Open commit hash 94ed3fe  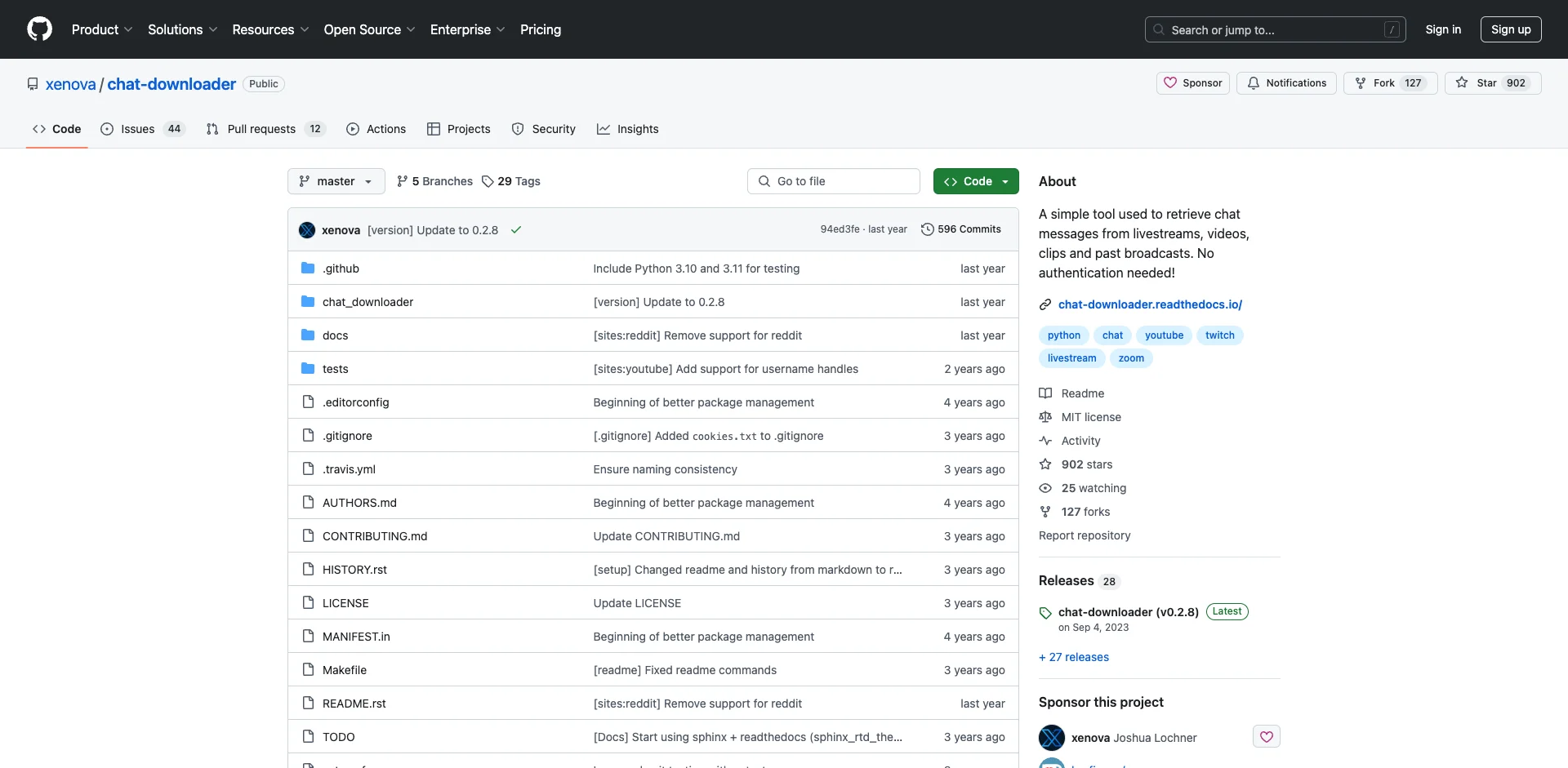[840, 229]
